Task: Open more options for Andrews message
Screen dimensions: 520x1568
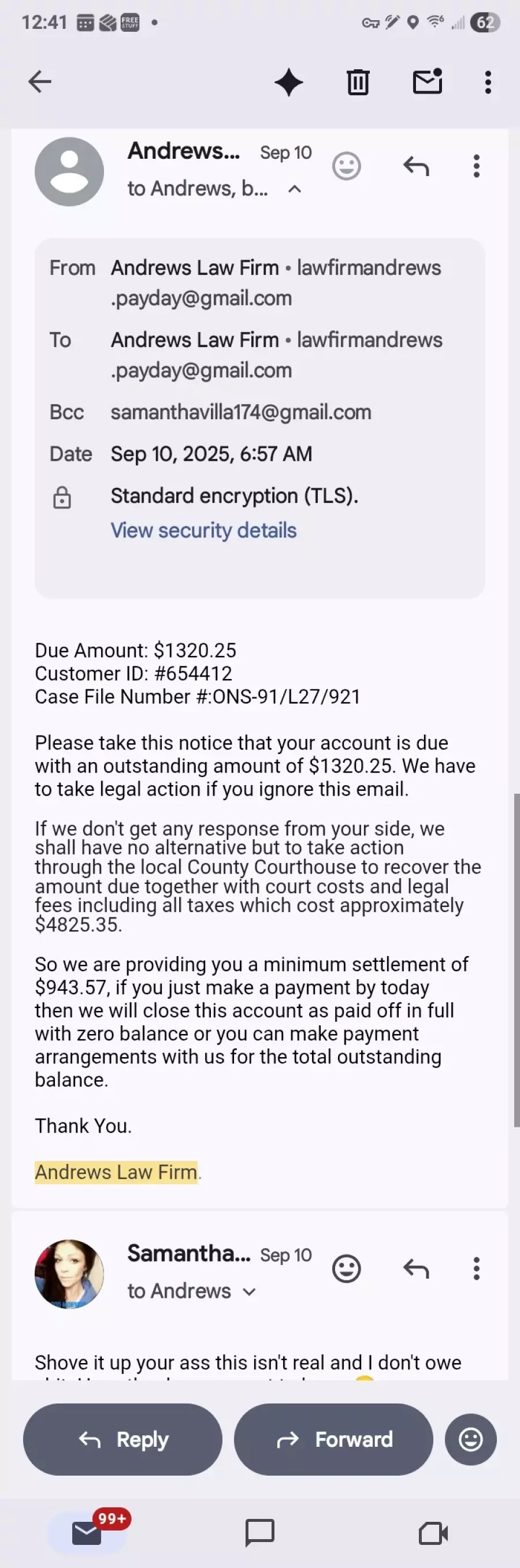Action: pos(476,166)
